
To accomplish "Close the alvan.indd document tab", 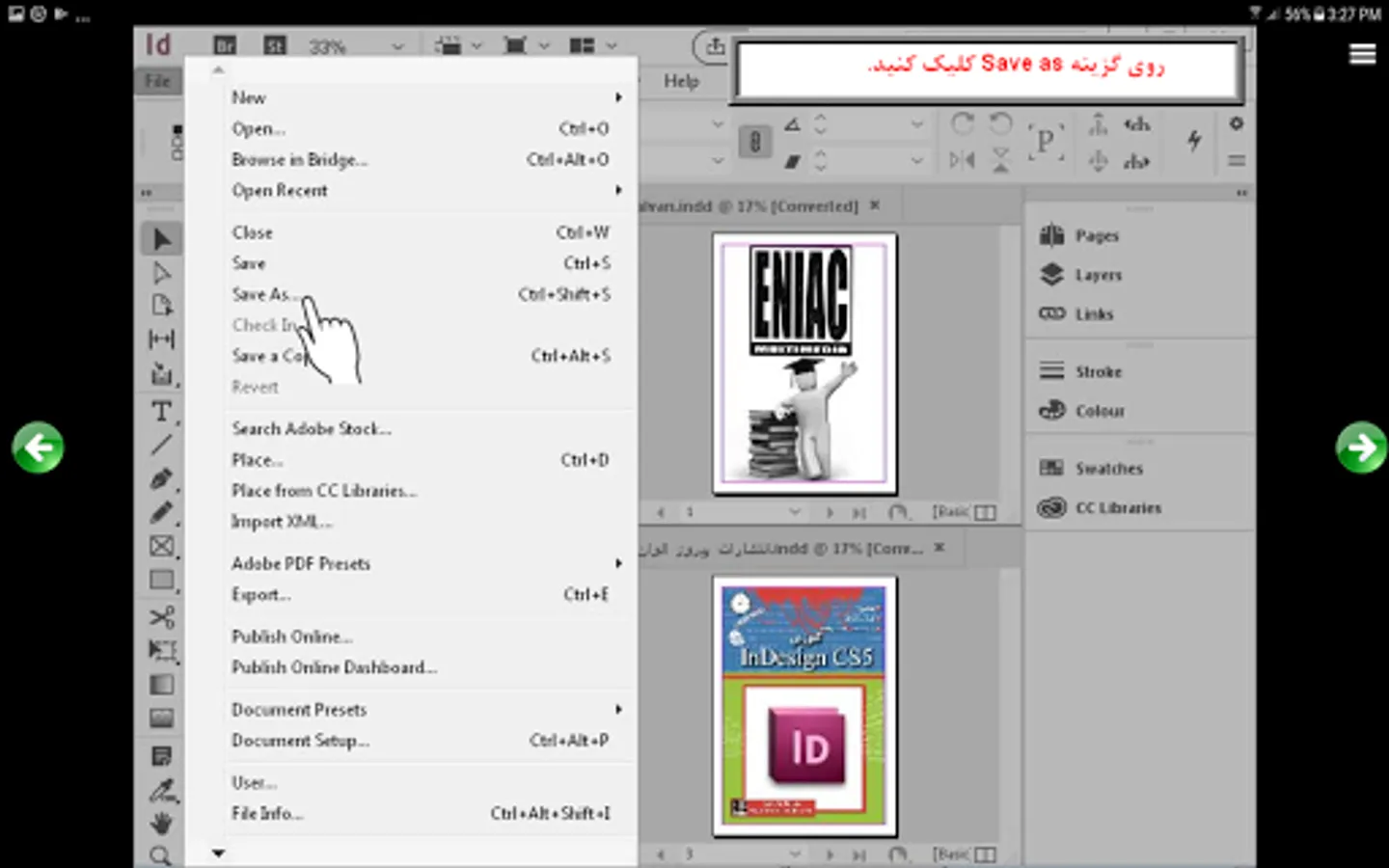I will pyautogui.click(x=875, y=205).
